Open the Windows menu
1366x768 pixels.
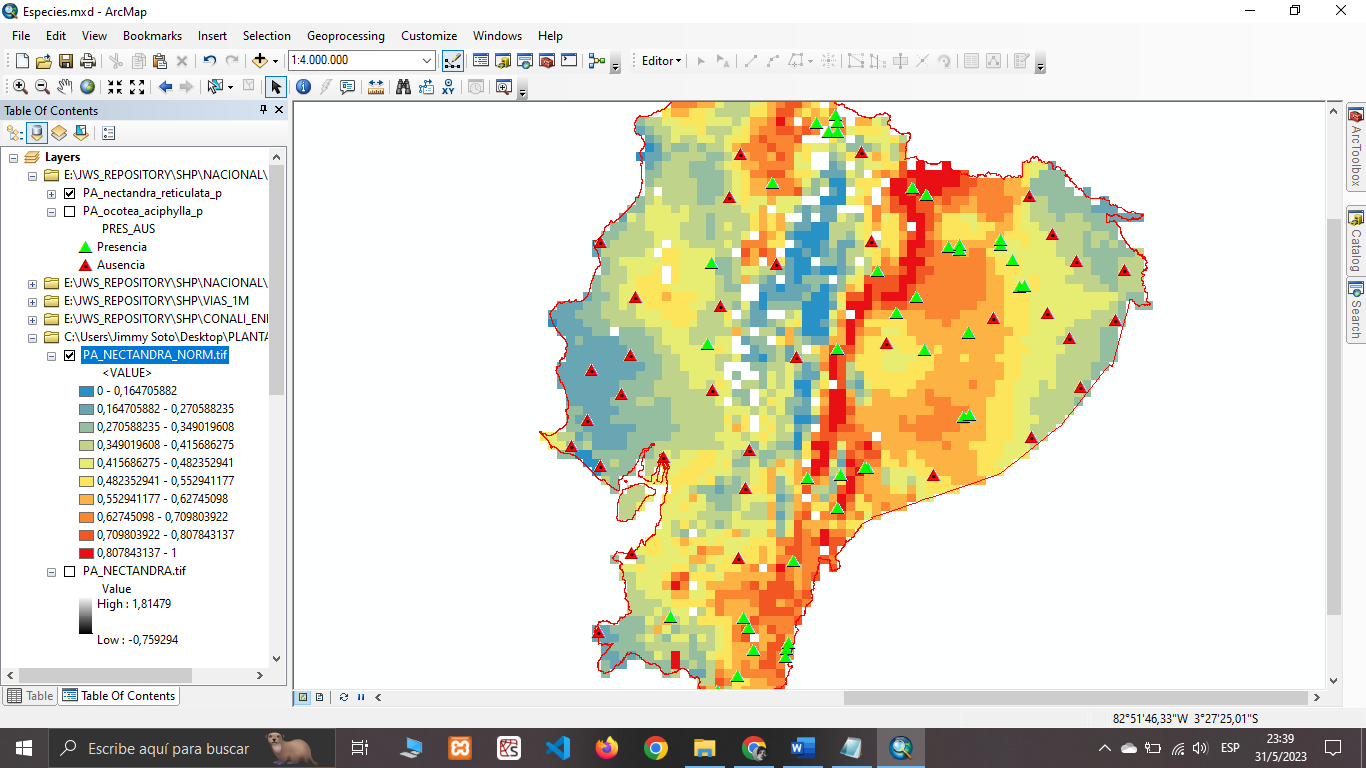pyautogui.click(x=497, y=35)
